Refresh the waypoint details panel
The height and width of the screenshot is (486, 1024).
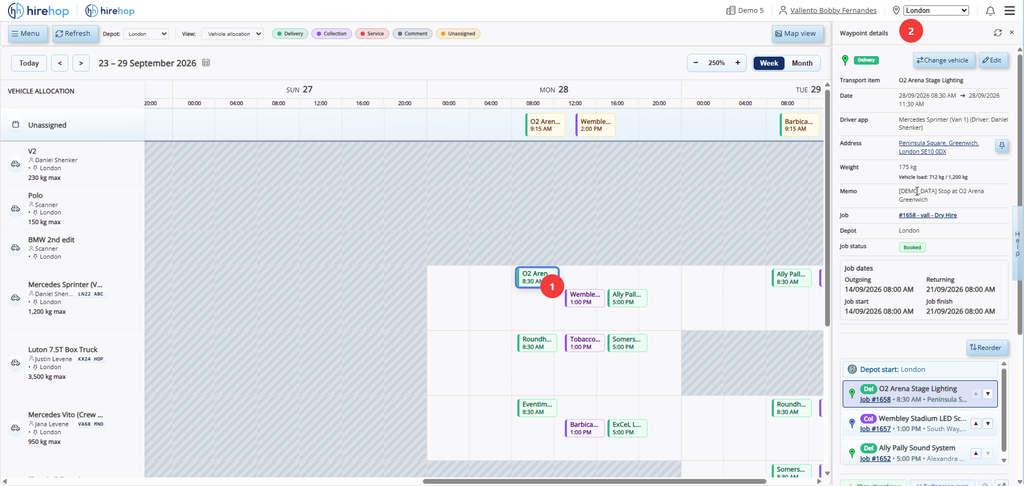click(997, 33)
